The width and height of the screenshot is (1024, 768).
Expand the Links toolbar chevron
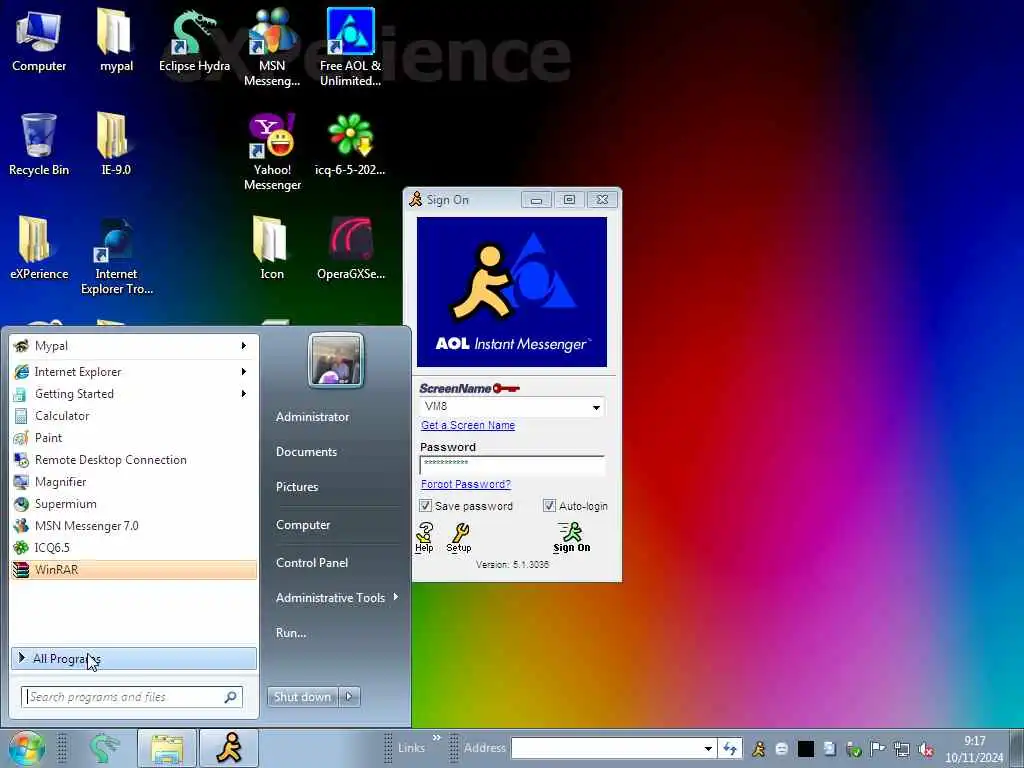click(436, 738)
